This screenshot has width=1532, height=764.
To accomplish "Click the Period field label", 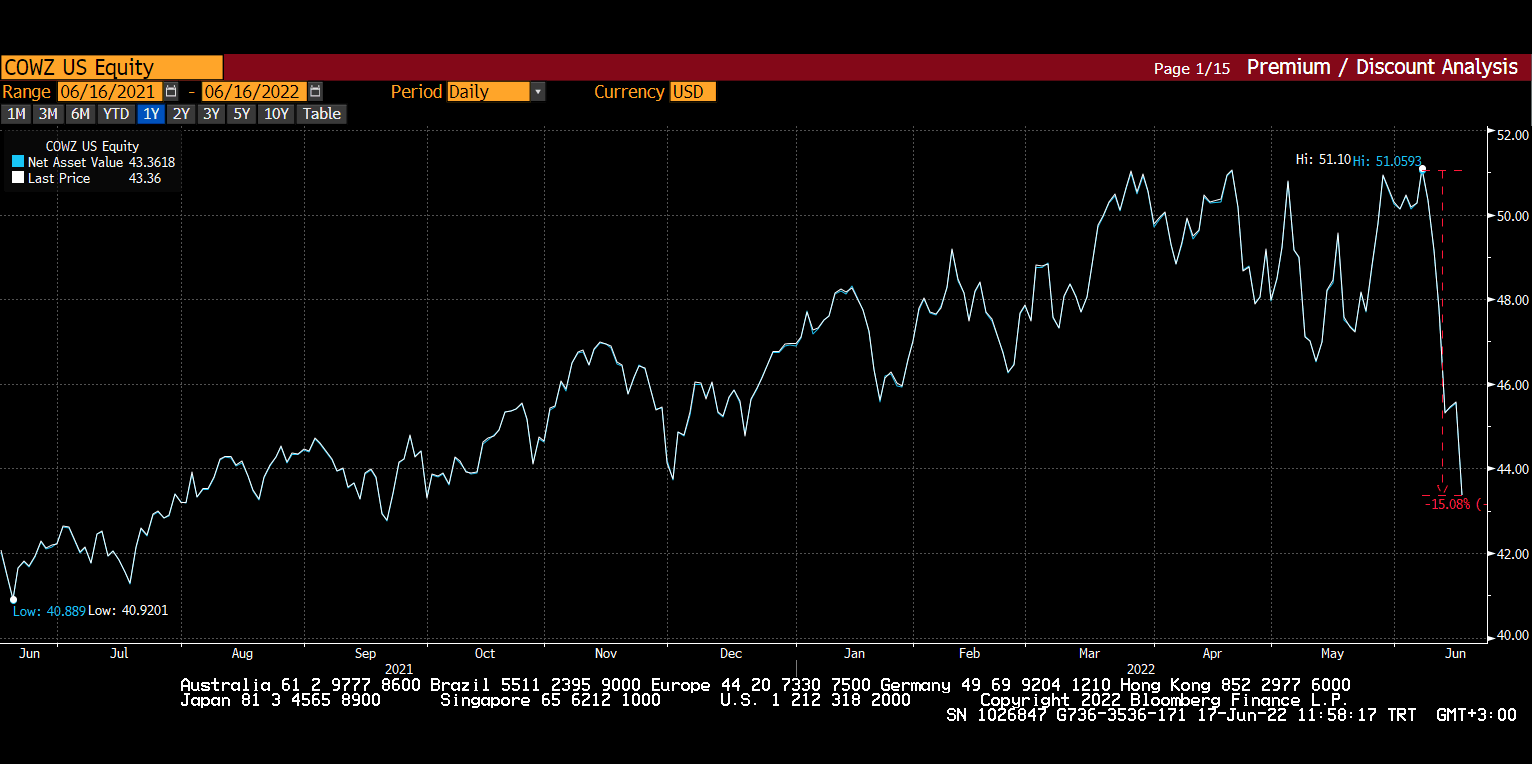I will pyautogui.click(x=416, y=92).
